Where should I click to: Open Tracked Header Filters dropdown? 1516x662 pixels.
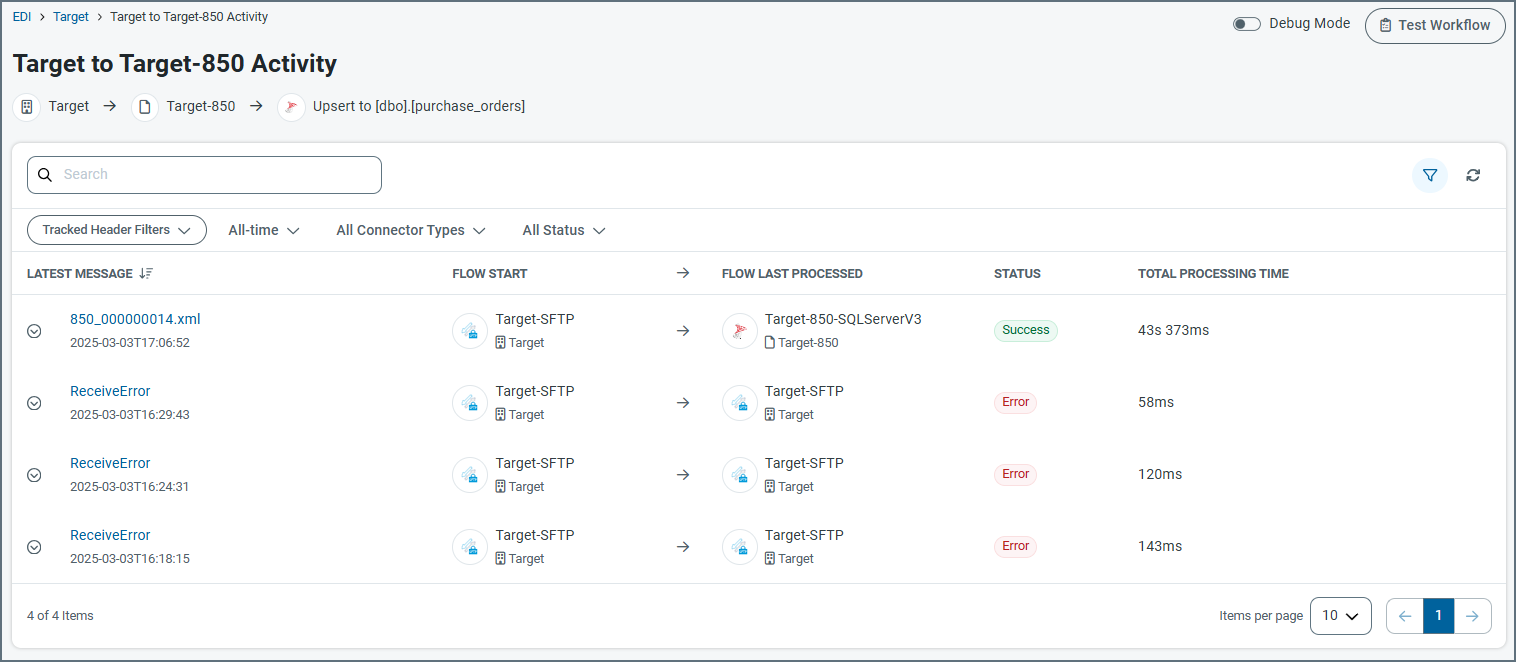tap(116, 230)
